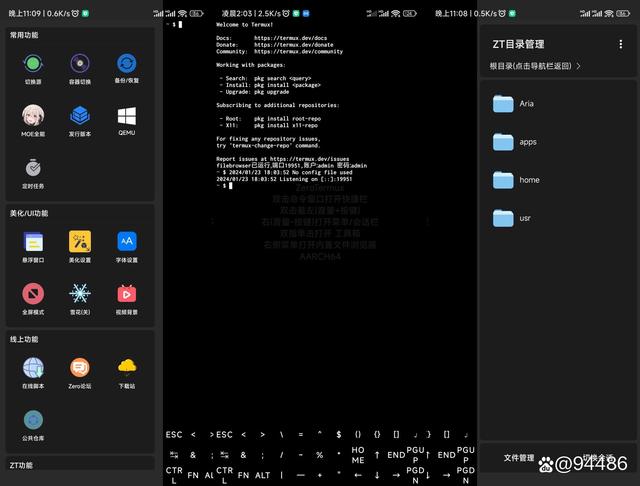Toggle 全屏模式 fullscreen mode
Image resolution: width=640 pixels, height=486 pixels.
[33, 294]
